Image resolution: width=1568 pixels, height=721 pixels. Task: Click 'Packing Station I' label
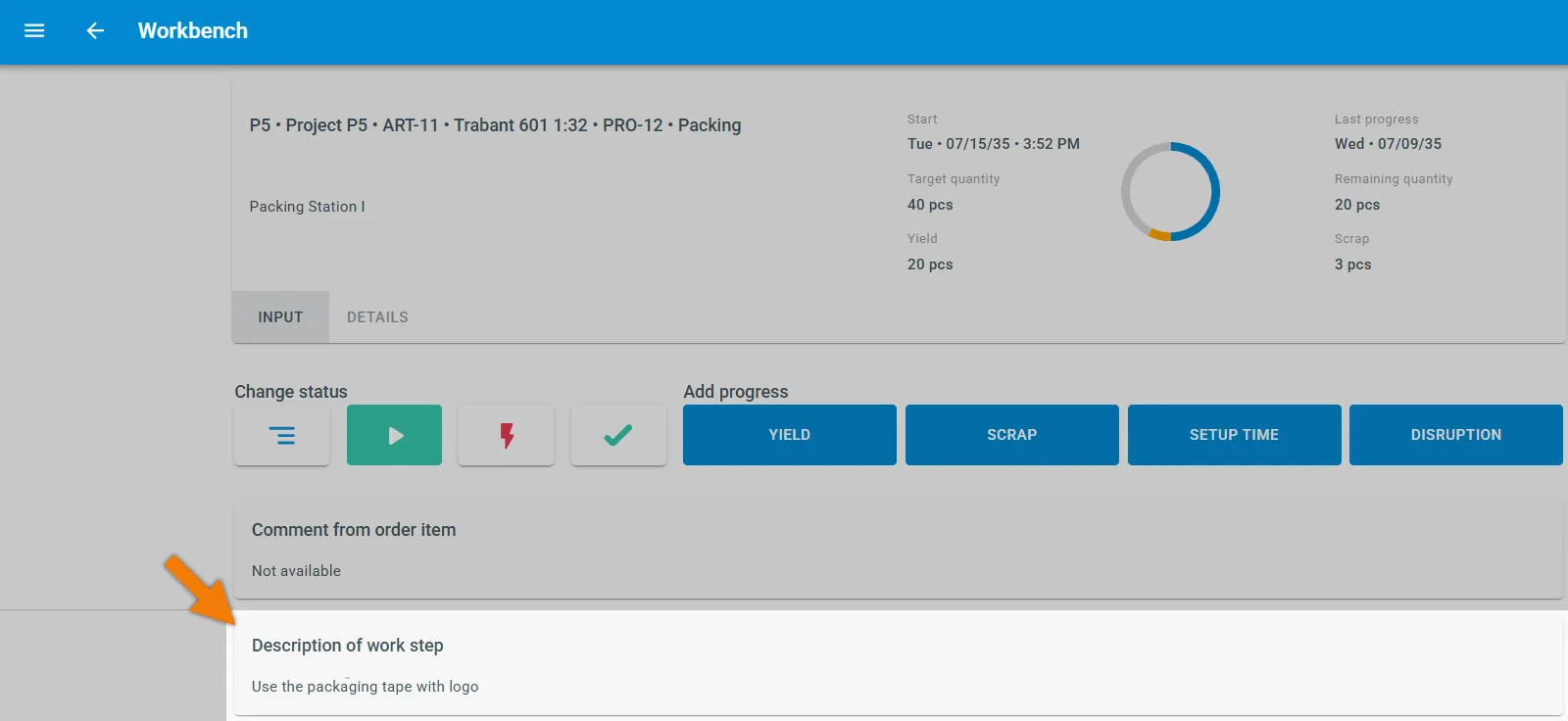(x=307, y=207)
